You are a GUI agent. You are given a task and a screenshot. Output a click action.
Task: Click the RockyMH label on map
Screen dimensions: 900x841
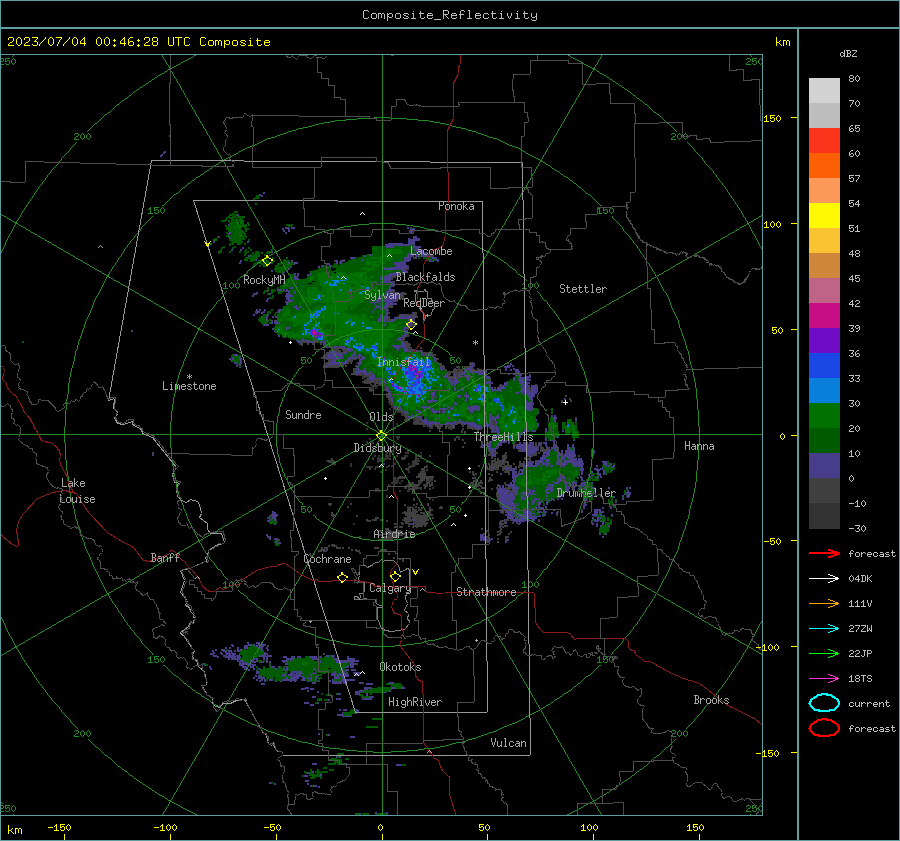pos(264,280)
